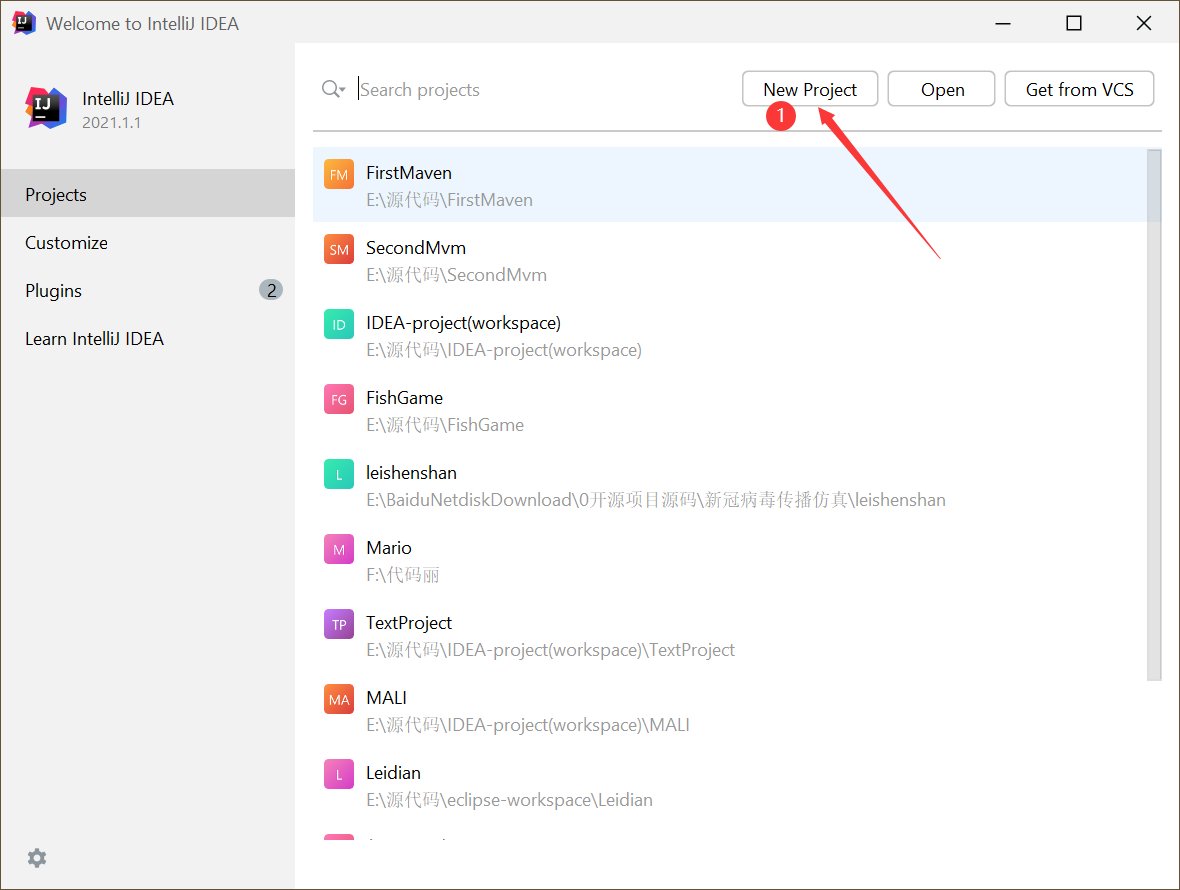Switch to the Plugins section
The width and height of the screenshot is (1180, 890).
(x=148, y=290)
